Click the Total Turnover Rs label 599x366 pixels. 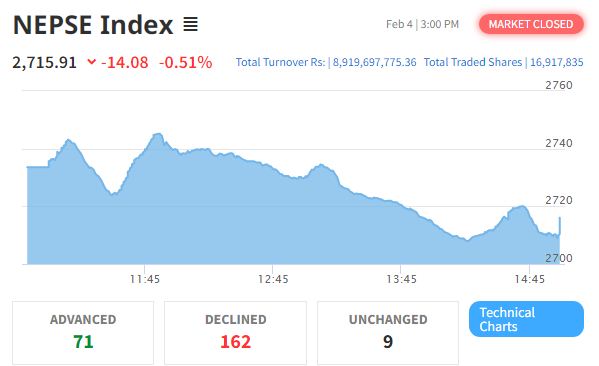tap(280, 62)
